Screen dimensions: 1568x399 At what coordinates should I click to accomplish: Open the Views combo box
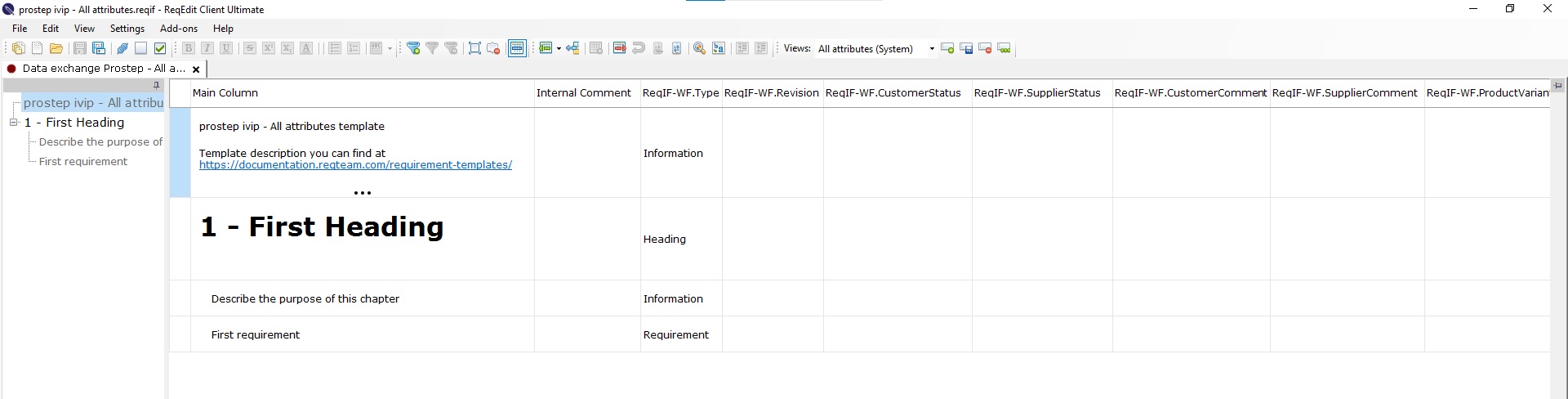click(875, 48)
